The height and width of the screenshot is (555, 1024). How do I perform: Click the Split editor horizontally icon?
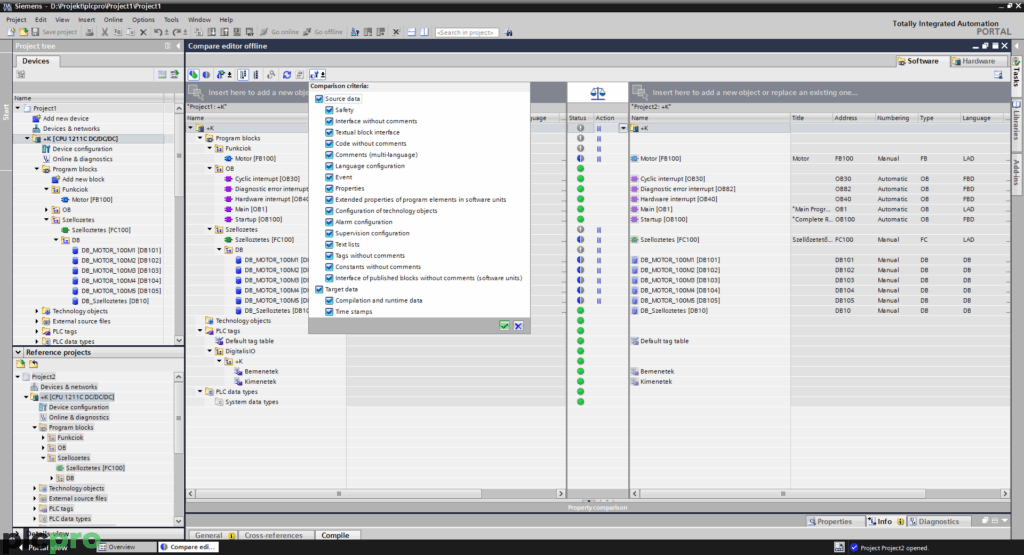point(411,32)
